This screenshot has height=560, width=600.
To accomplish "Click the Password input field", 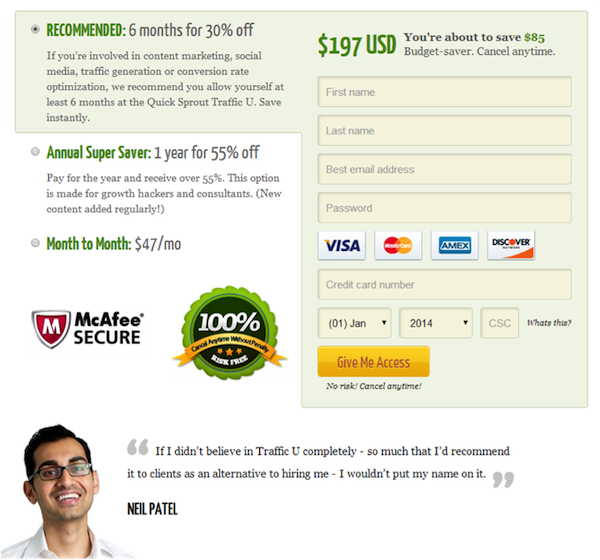I will (445, 208).
